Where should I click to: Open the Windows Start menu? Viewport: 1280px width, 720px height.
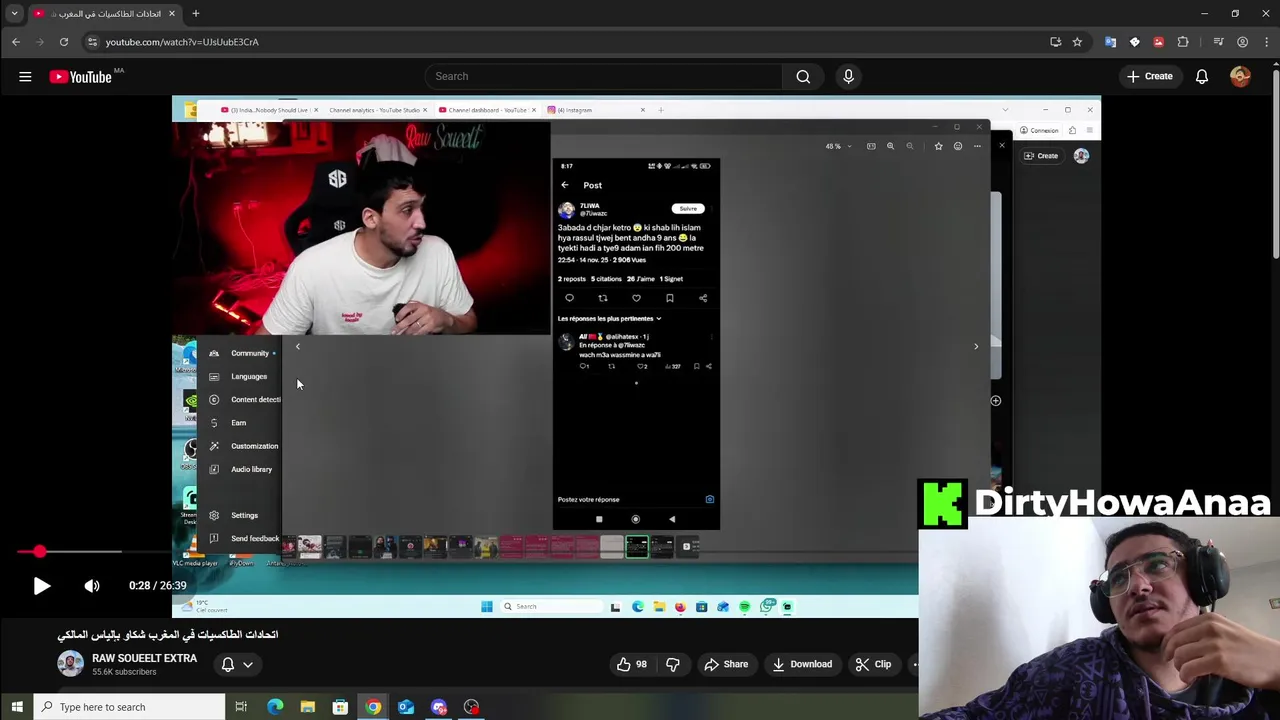16,707
